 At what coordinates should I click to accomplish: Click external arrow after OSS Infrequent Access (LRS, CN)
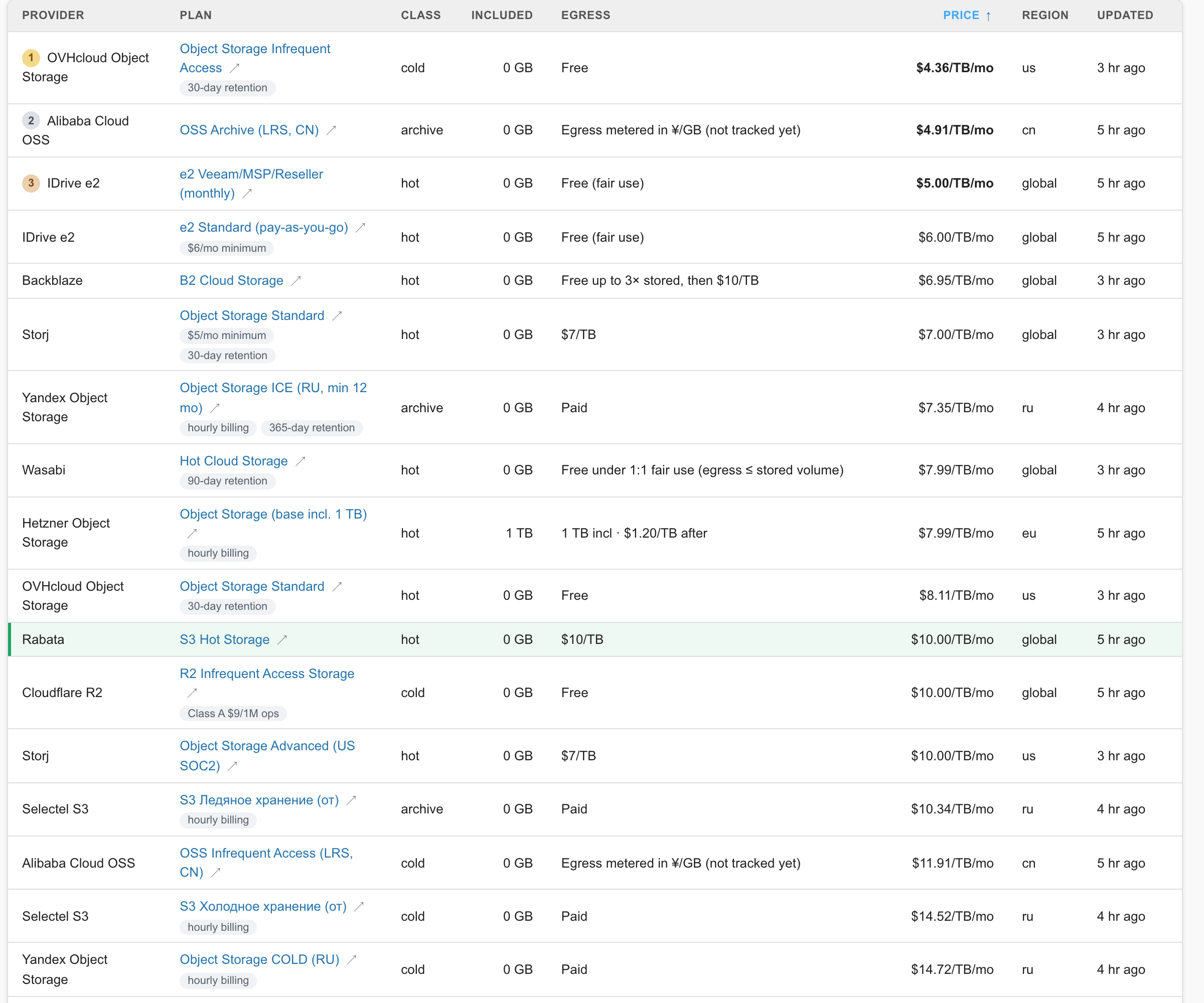pos(216,873)
